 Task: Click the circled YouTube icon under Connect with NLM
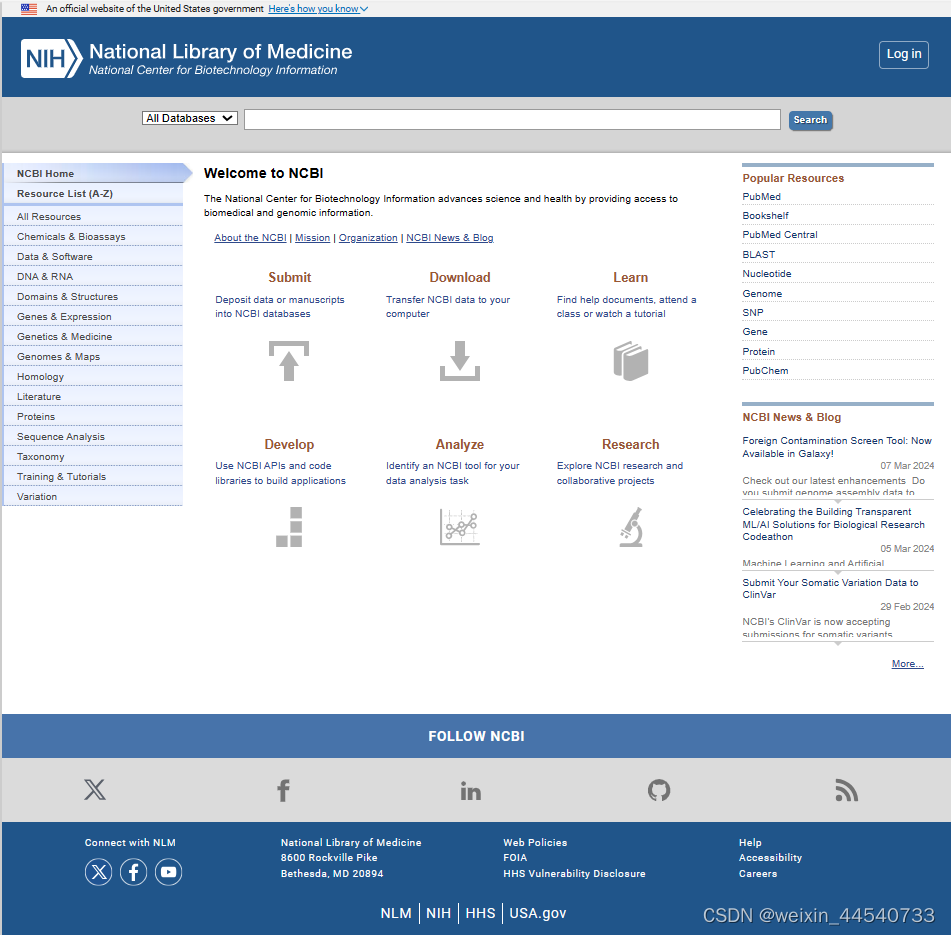pyautogui.click(x=169, y=872)
